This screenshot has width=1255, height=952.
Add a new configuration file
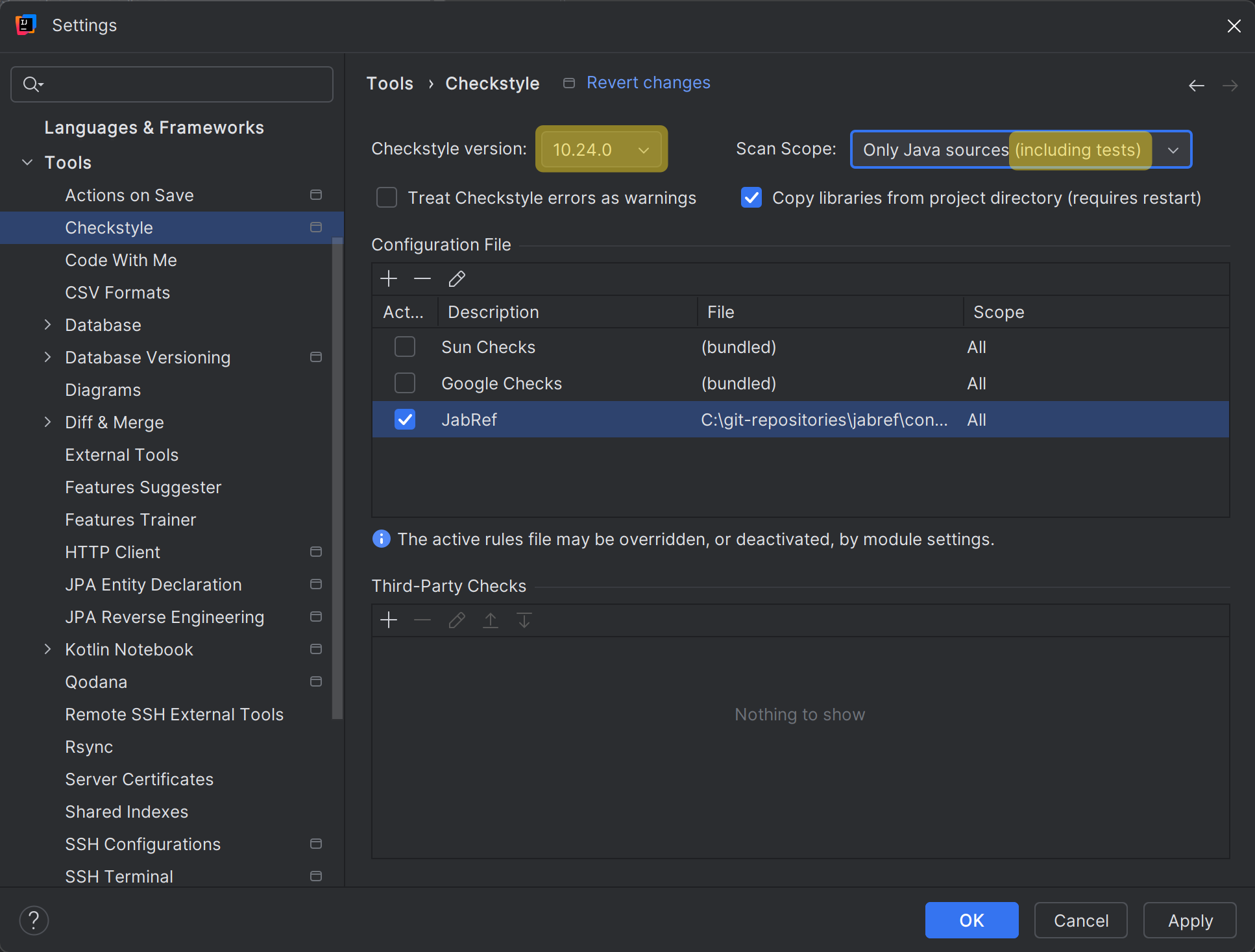pyautogui.click(x=389, y=278)
